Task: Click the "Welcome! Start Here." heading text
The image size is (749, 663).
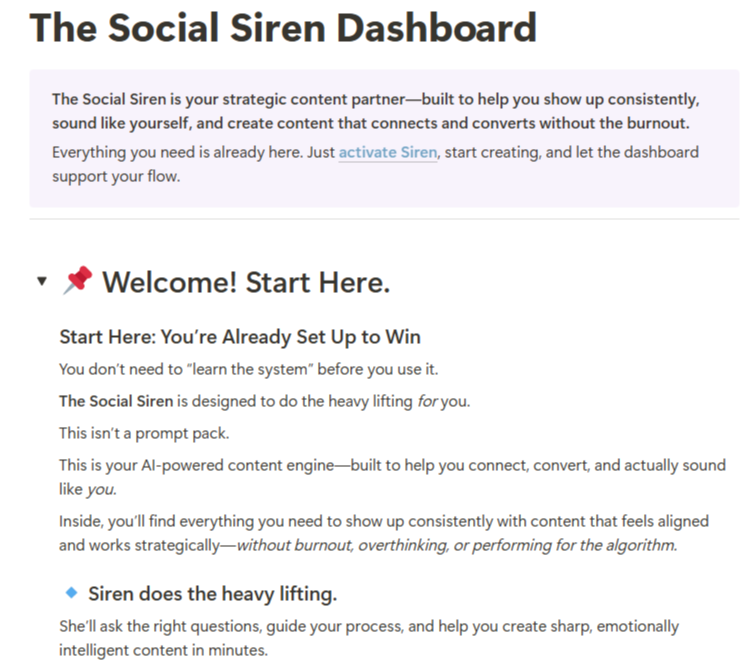Action: click(x=245, y=283)
